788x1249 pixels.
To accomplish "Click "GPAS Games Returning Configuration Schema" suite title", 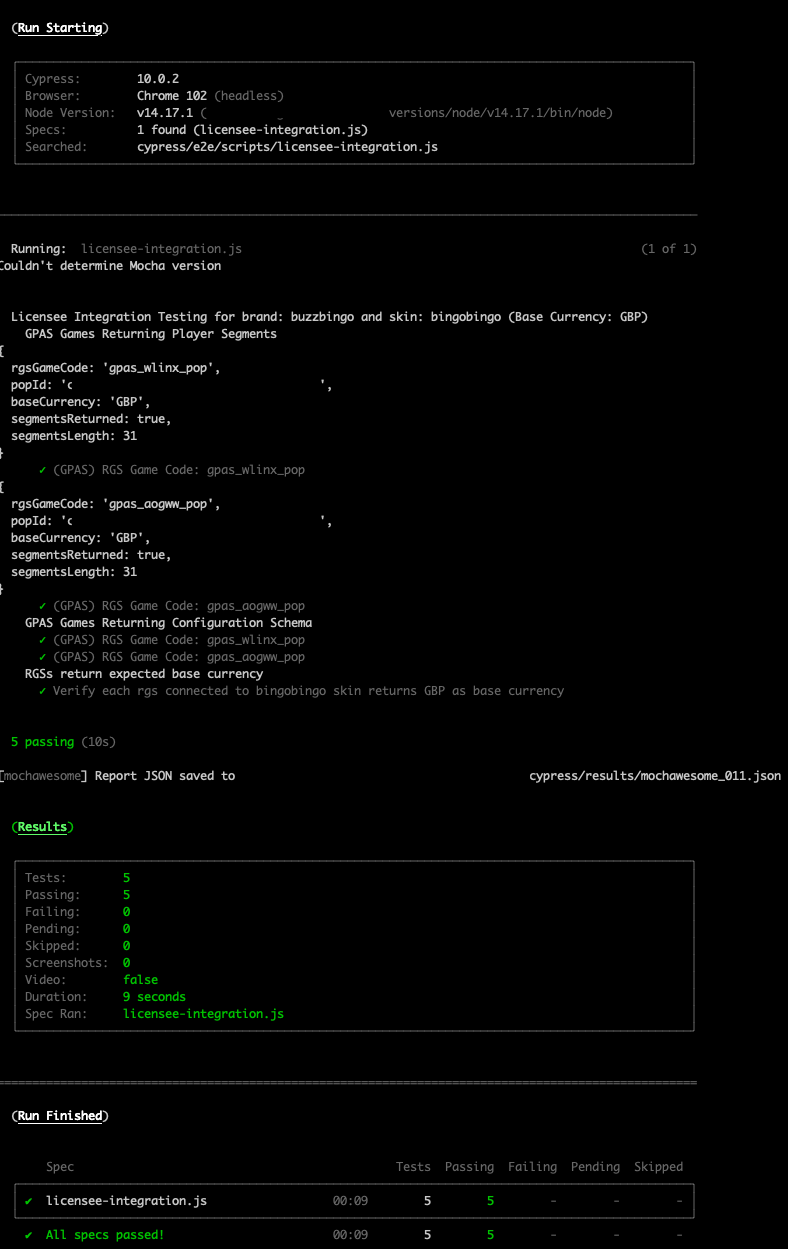I will click(168, 622).
